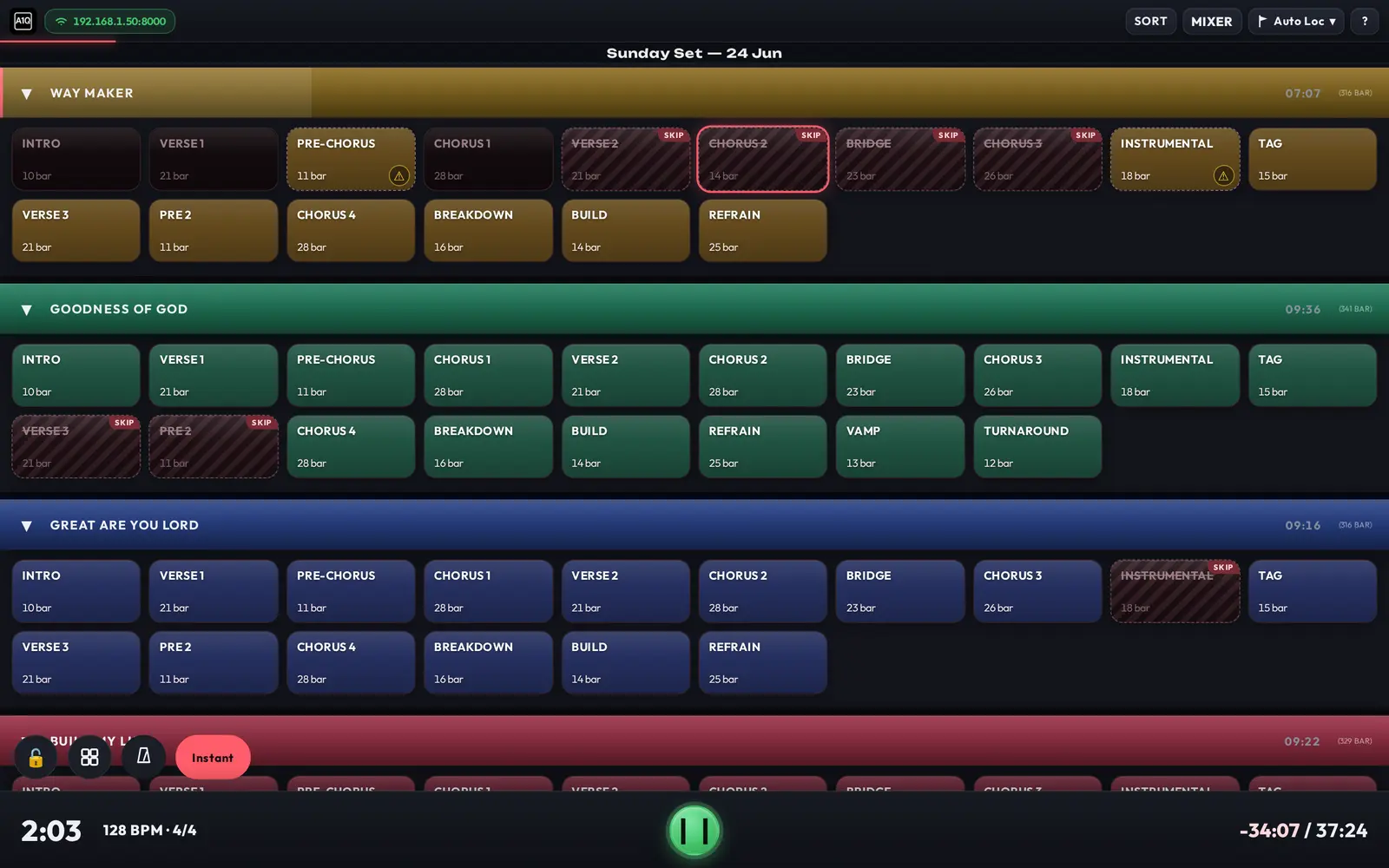Screen dimensions: 1389x868
Task: Click the wifi connection status icon
Action: point(61,22)
